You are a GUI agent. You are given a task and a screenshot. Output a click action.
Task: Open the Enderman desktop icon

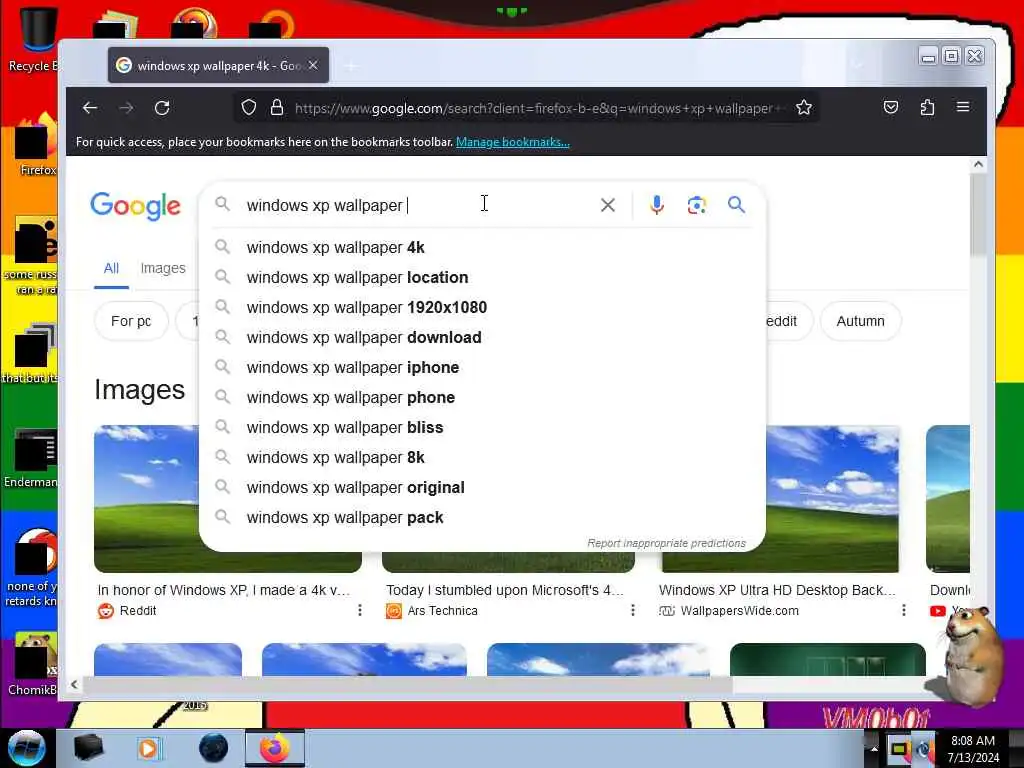(33, 458)
